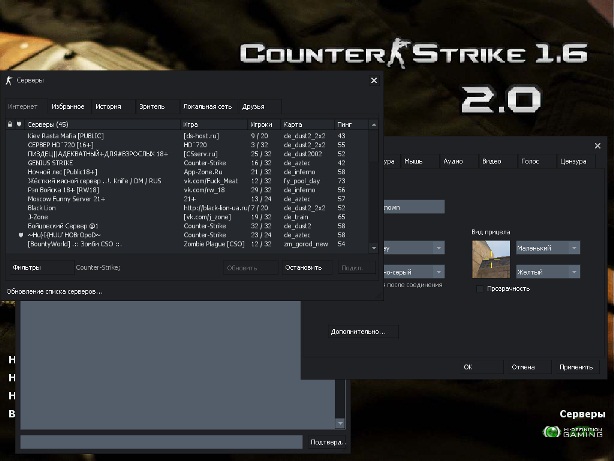
Task: Click the Counter-Strike icon in Servers title bar
Action: [9, 80]
